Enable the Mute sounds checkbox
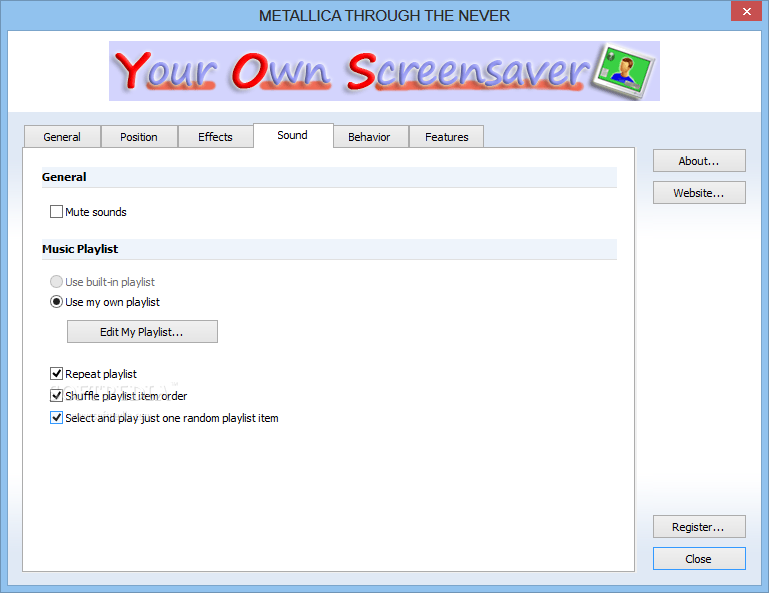This screenshot has width=769, height=593. click(x=56, y=212)
